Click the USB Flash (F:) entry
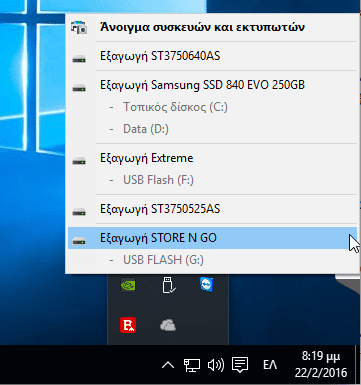The height and width of the screenshot is (385, 361). click(x=158, y=180)
